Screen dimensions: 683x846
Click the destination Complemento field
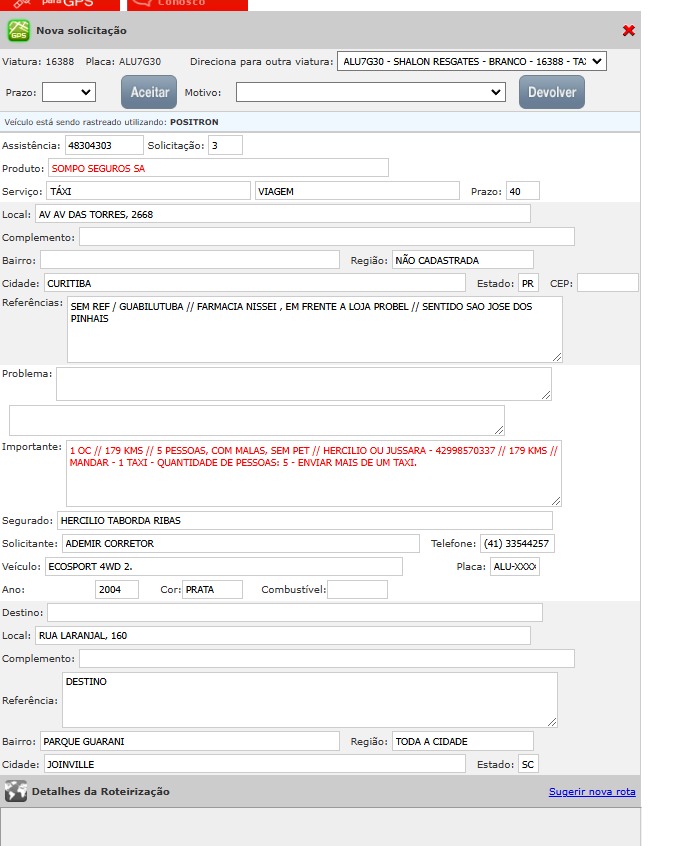click(327, 658)
